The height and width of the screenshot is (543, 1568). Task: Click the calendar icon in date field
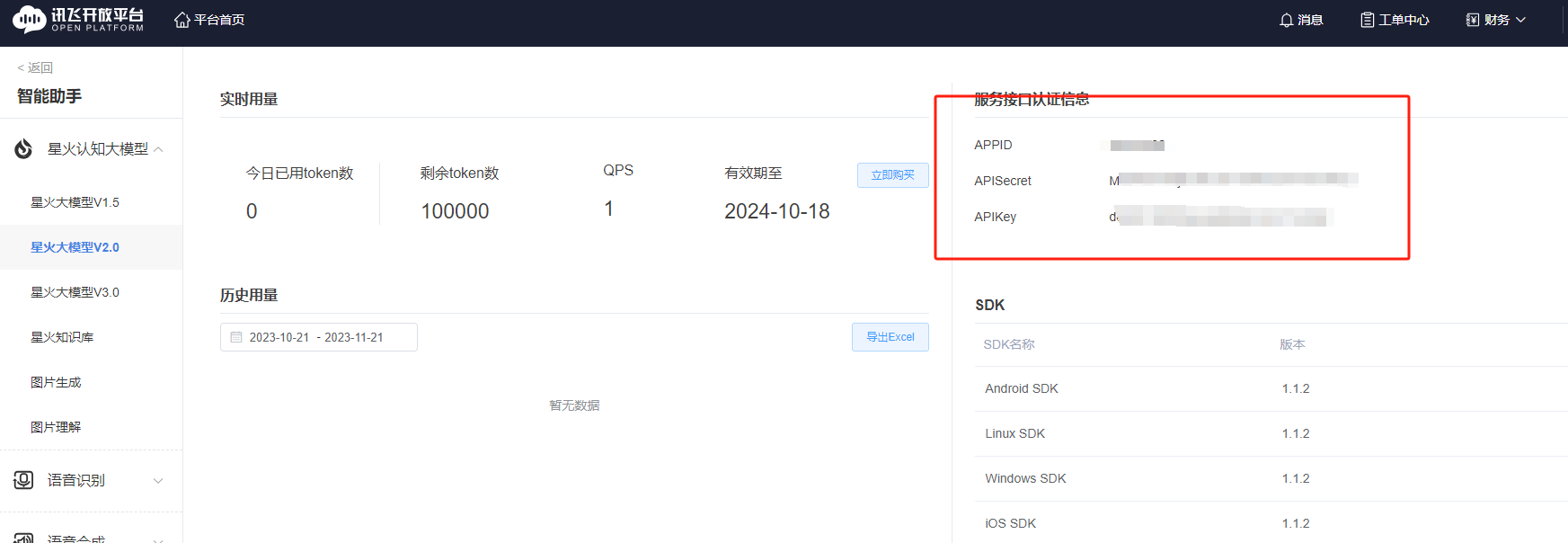coord(236,337)
